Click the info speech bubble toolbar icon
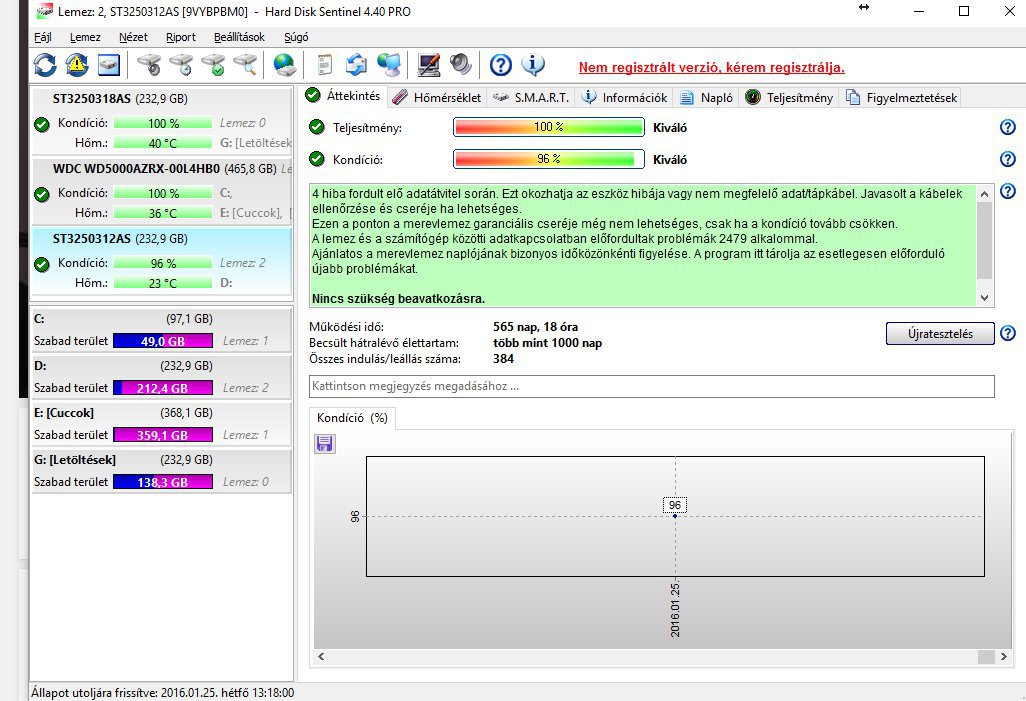The image size is (1026, 701). click(533, 65)
